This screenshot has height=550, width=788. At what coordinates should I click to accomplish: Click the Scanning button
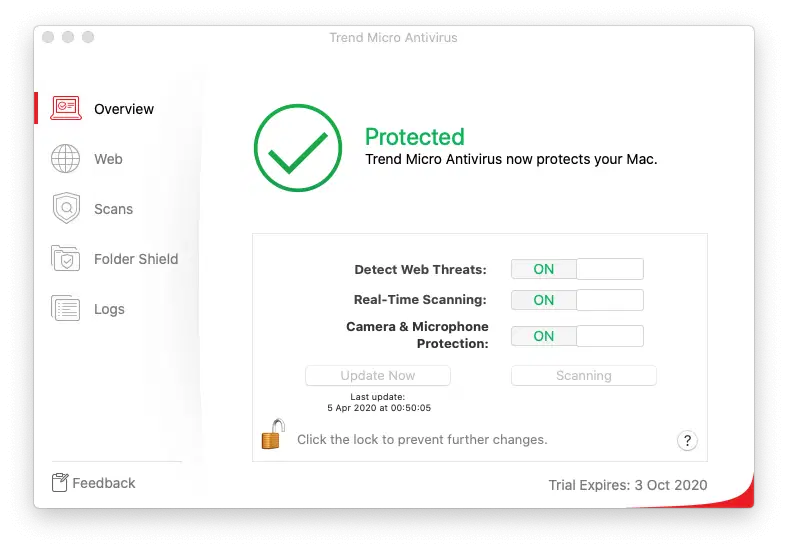(x=583, y=376)
